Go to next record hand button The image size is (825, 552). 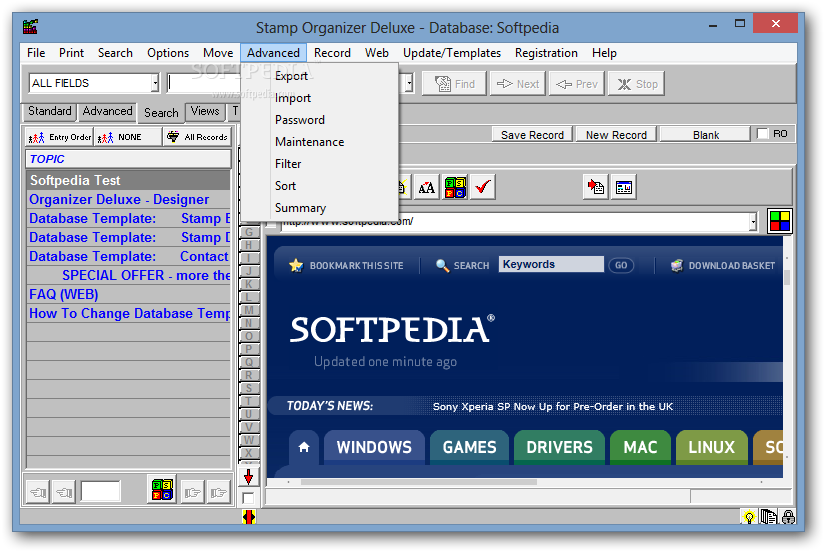coord(193,493)
